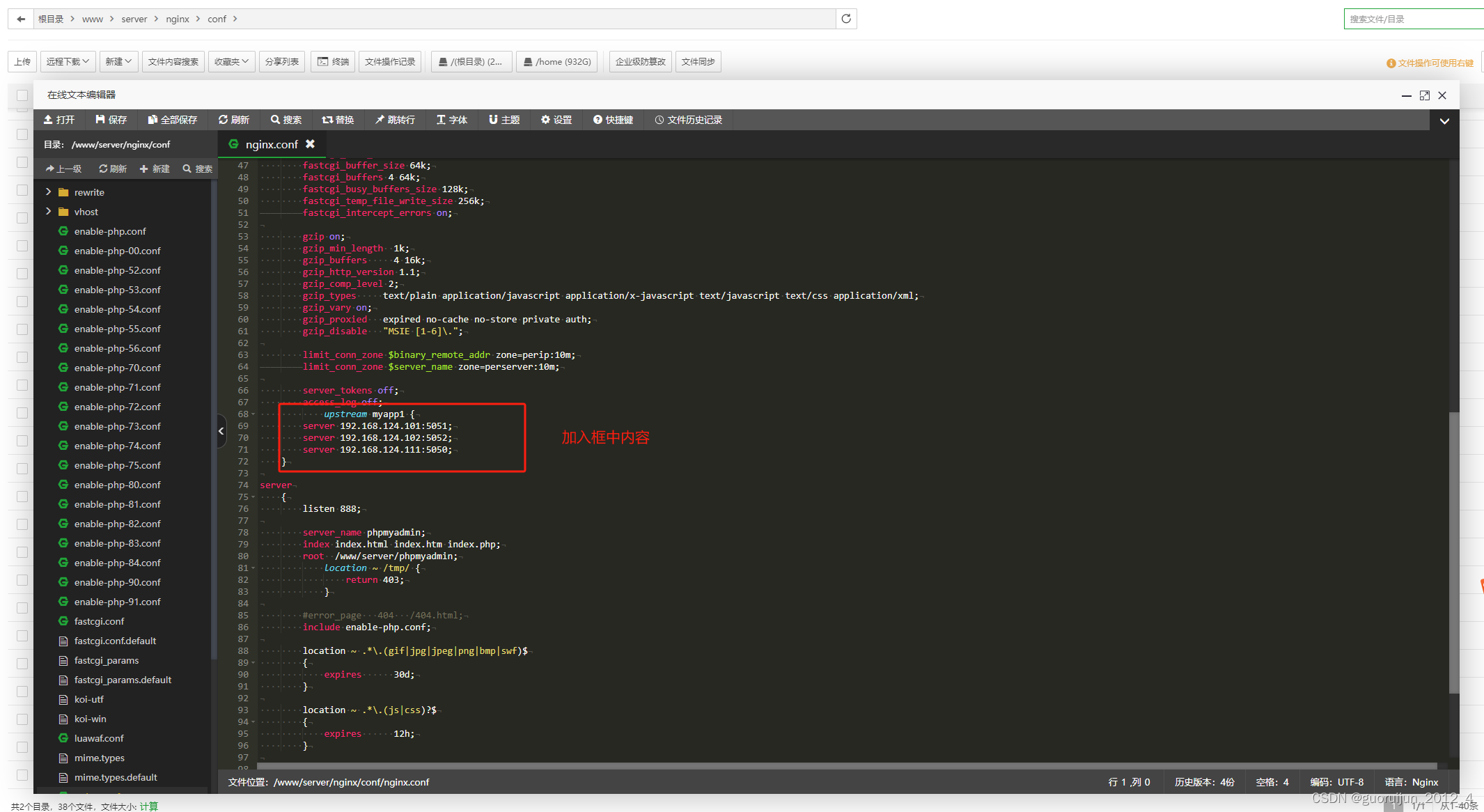Open the editor search tool 搜索
This screenshot has height=812, width=1484.
[286, 119]
